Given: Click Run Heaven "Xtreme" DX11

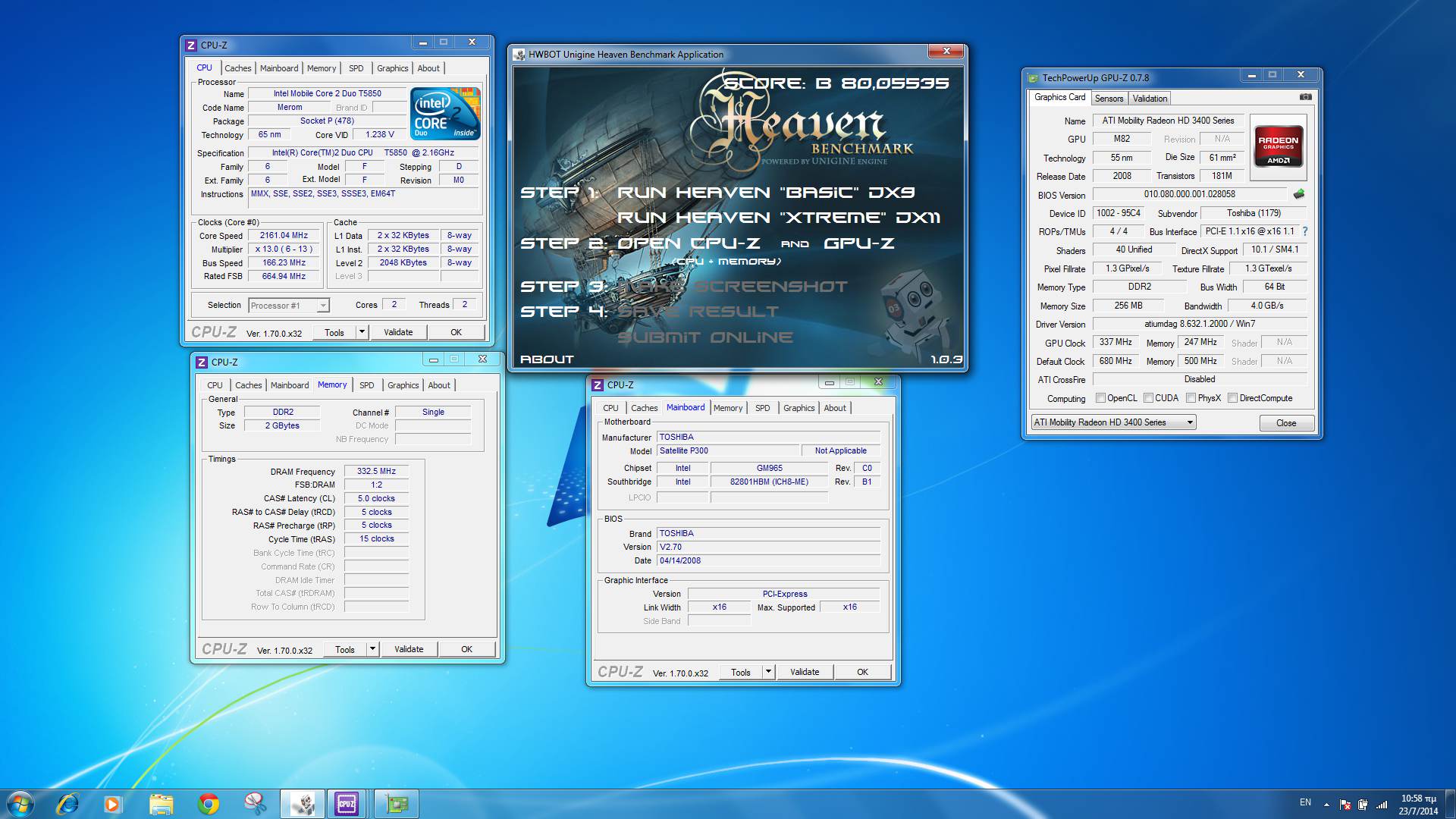Looking at the screenshot, I should pos(779,218).
